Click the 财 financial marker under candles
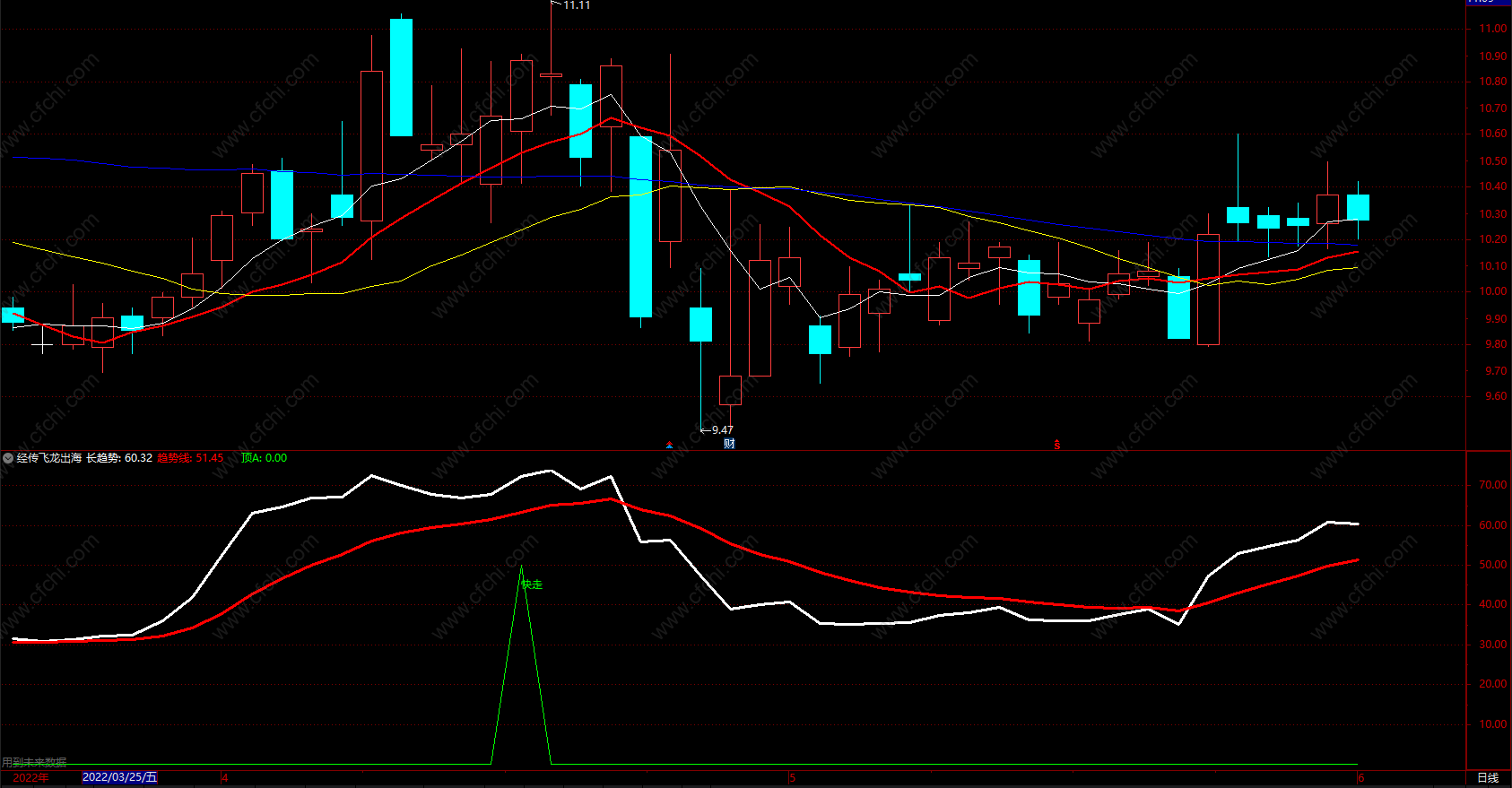This screenshot has height=788, width=1512. 729,444
